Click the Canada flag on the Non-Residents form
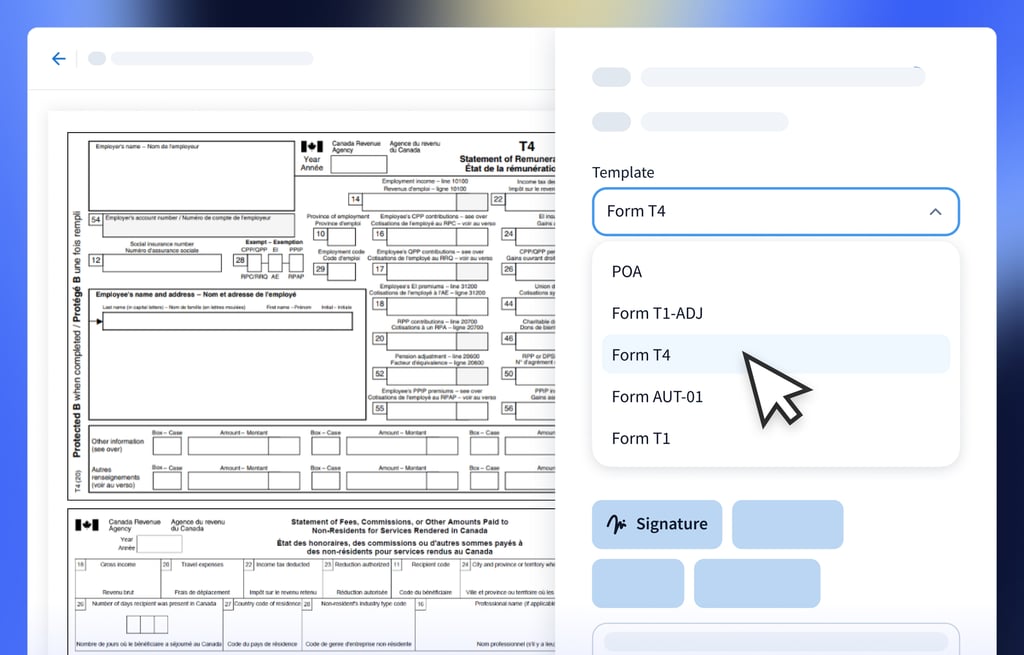This screenshot has height=655, width=1024. click(x=87, y=526)
